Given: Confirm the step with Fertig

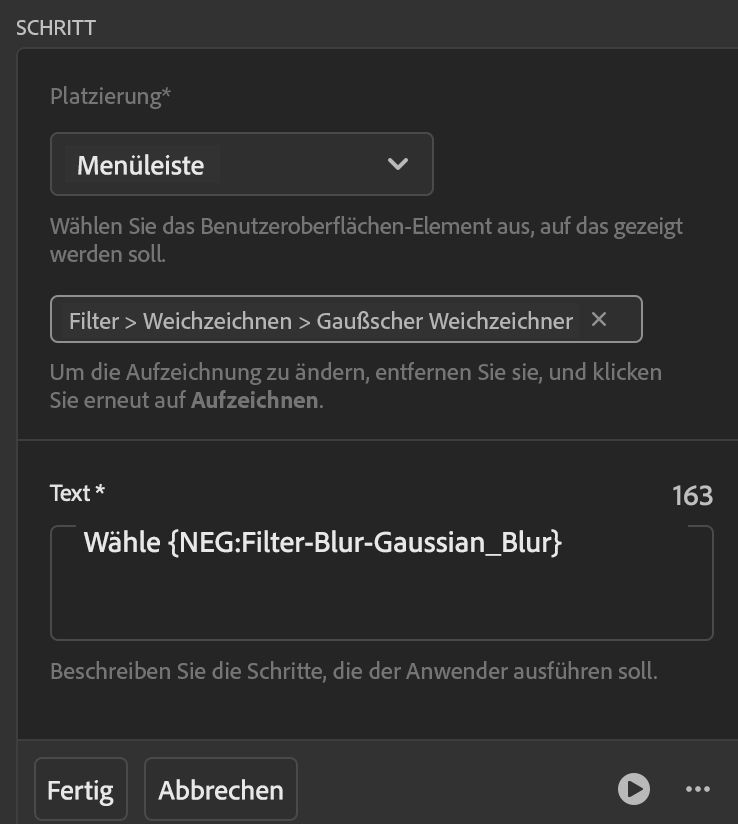Looking at the screenshot, I should coord(80,790).
